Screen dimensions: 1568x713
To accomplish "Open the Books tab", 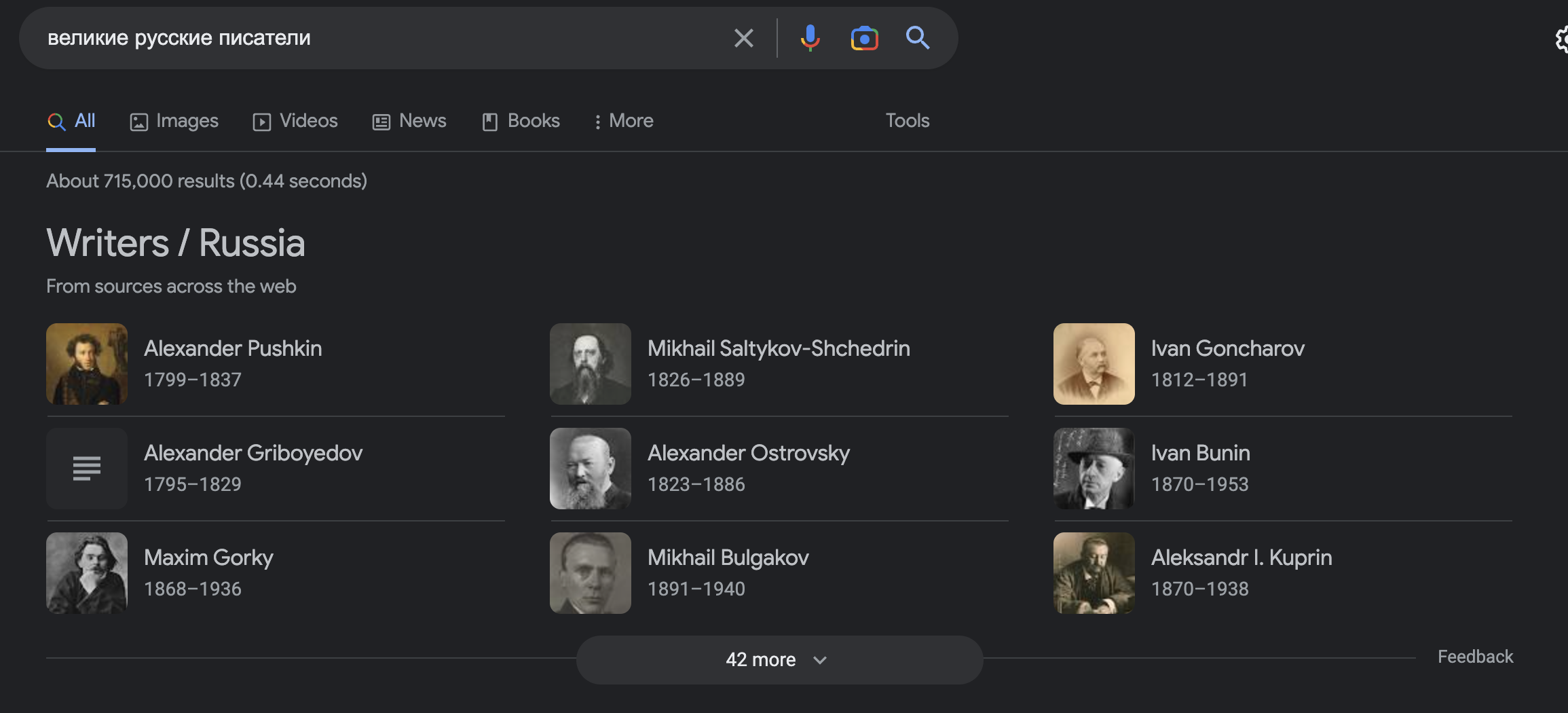I will [521, 121].
